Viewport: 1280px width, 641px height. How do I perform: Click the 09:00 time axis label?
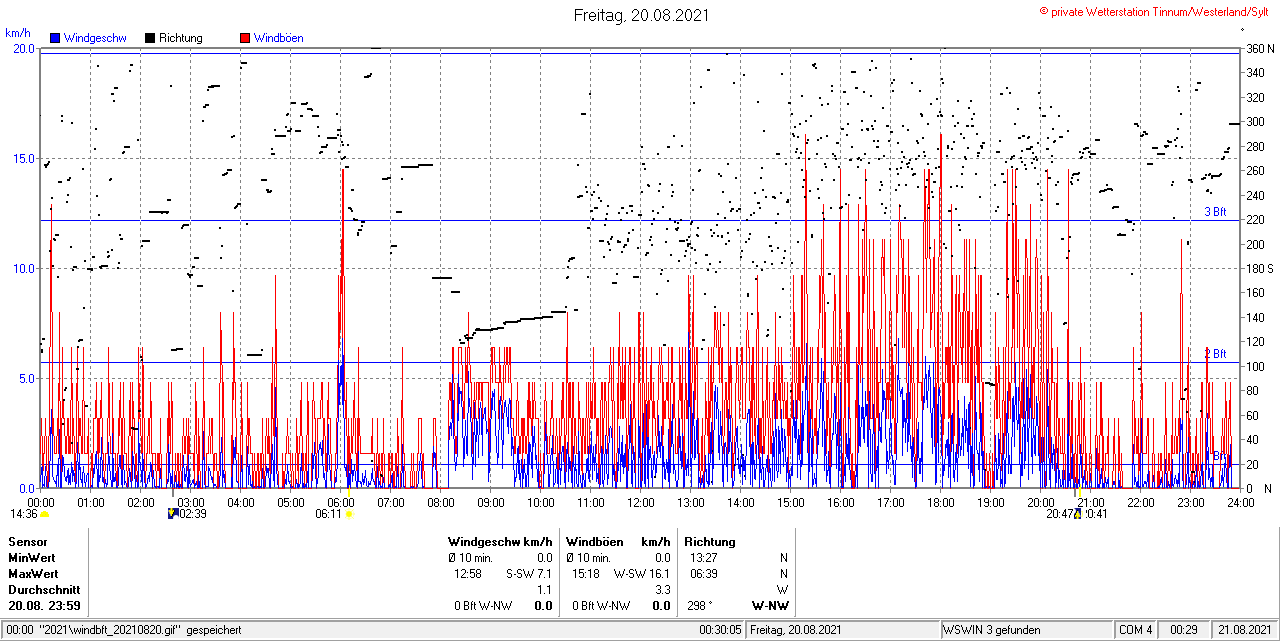(491, 502)
